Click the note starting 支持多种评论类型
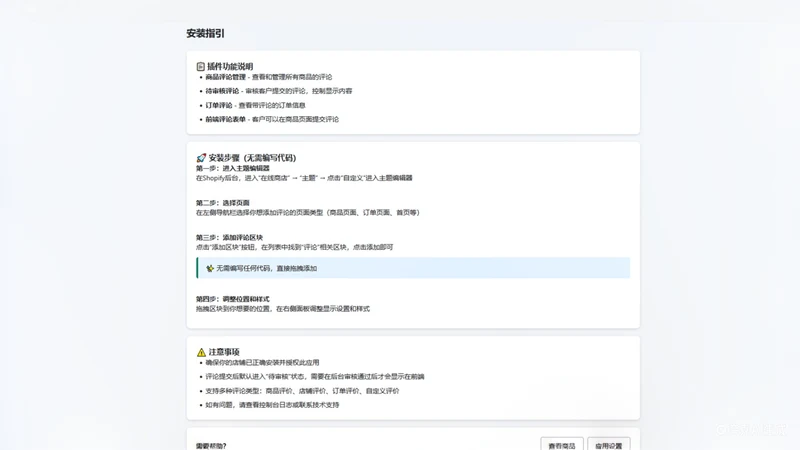This screenshot has height=450, width=800. click(302, 391)
